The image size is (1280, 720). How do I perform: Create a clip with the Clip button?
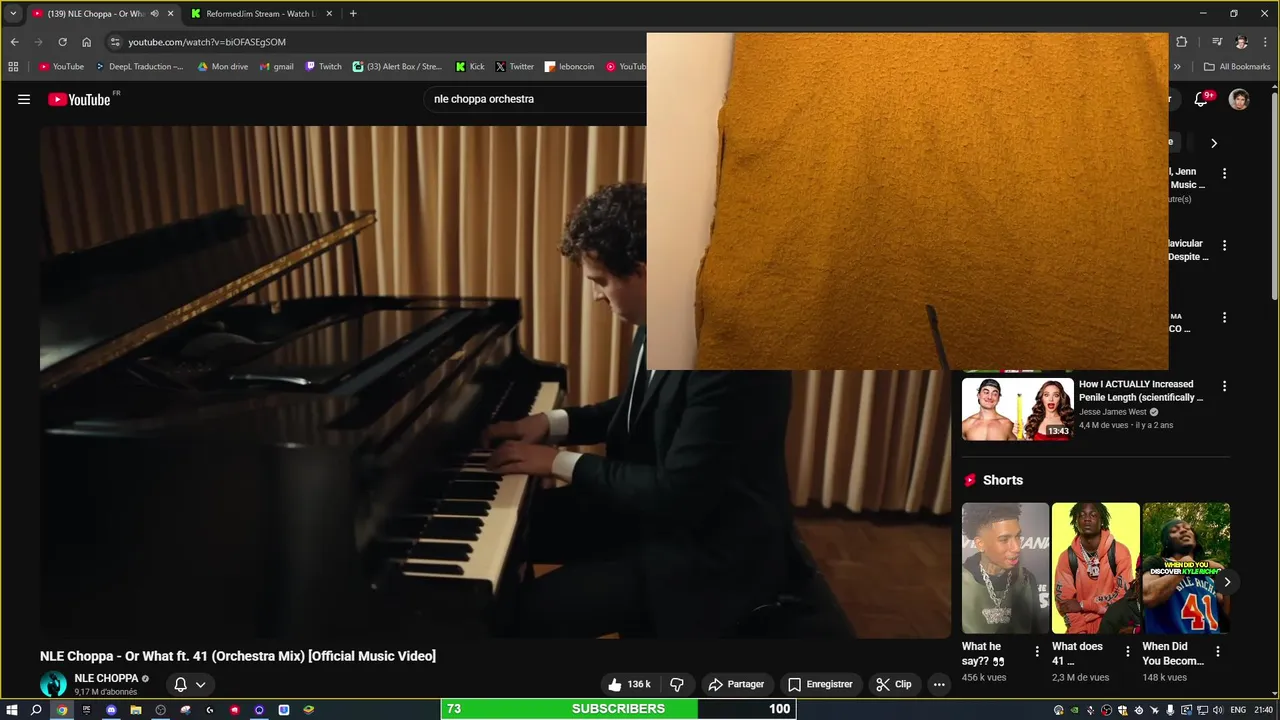pyautogui.click(x=894, y=684)
